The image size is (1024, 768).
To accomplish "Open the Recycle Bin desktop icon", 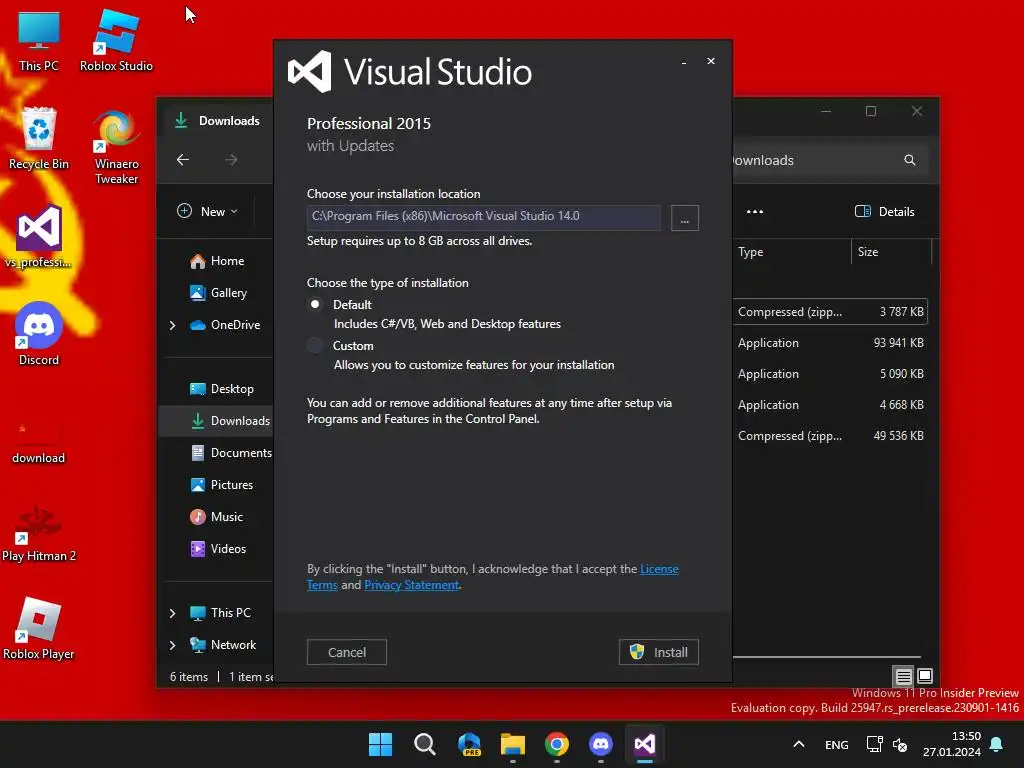I will 39,140.
